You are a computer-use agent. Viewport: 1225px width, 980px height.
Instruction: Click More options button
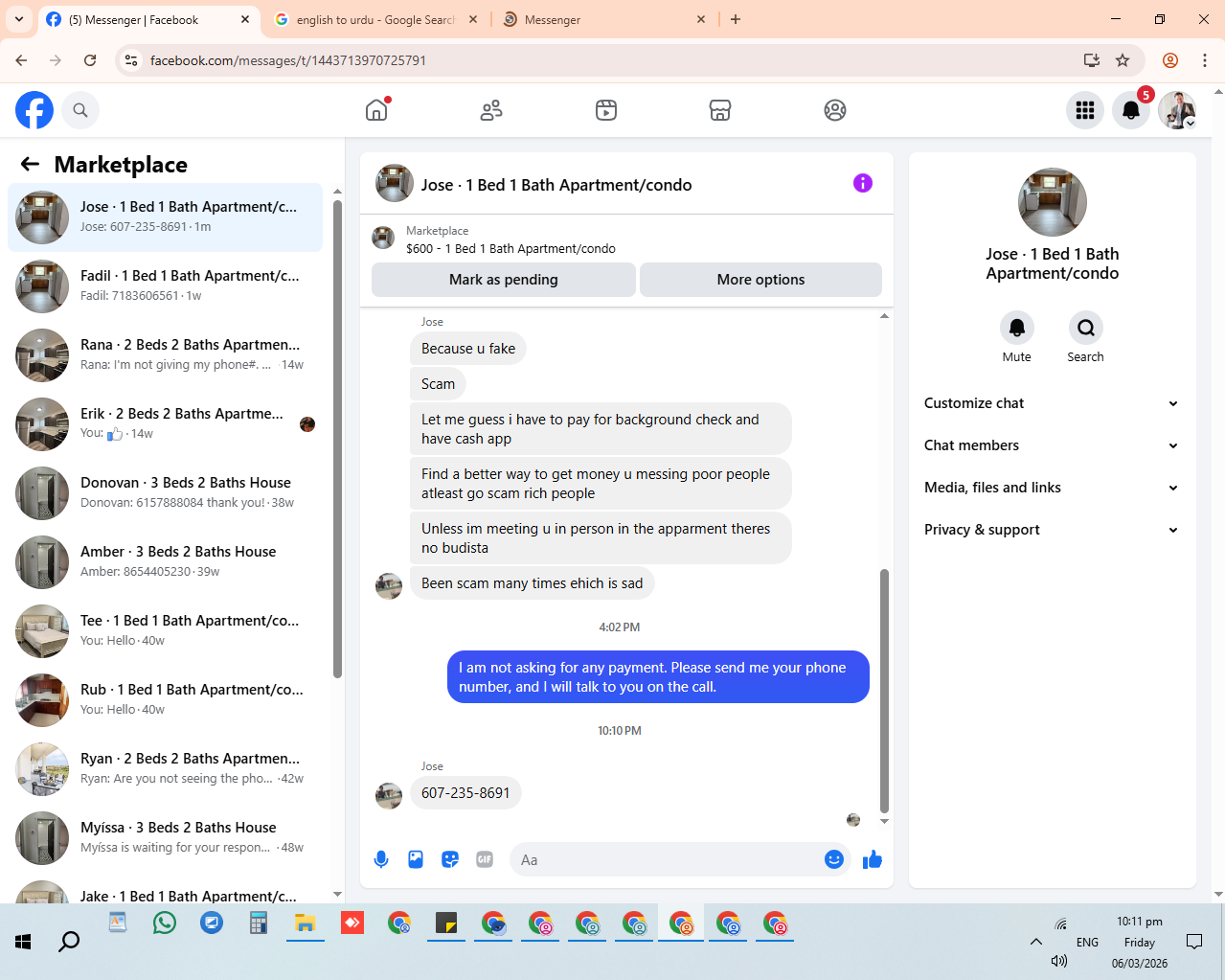[760, 280]
